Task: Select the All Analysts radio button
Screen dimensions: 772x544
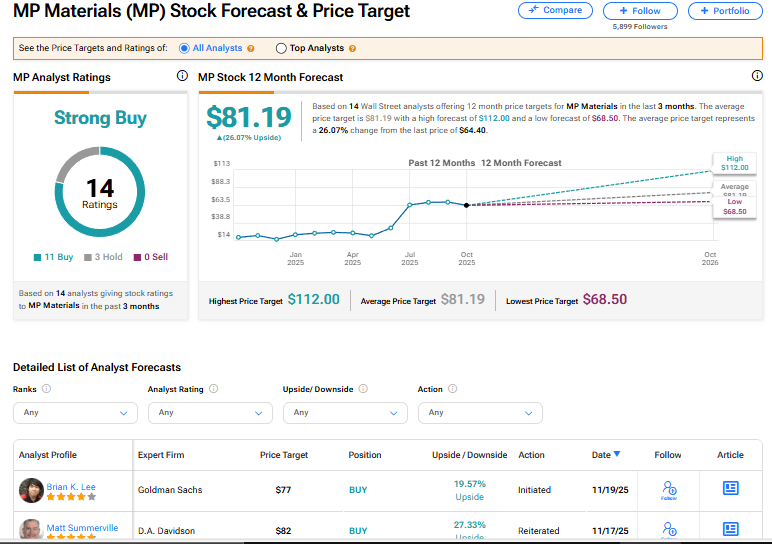Action: pos(185,48)
